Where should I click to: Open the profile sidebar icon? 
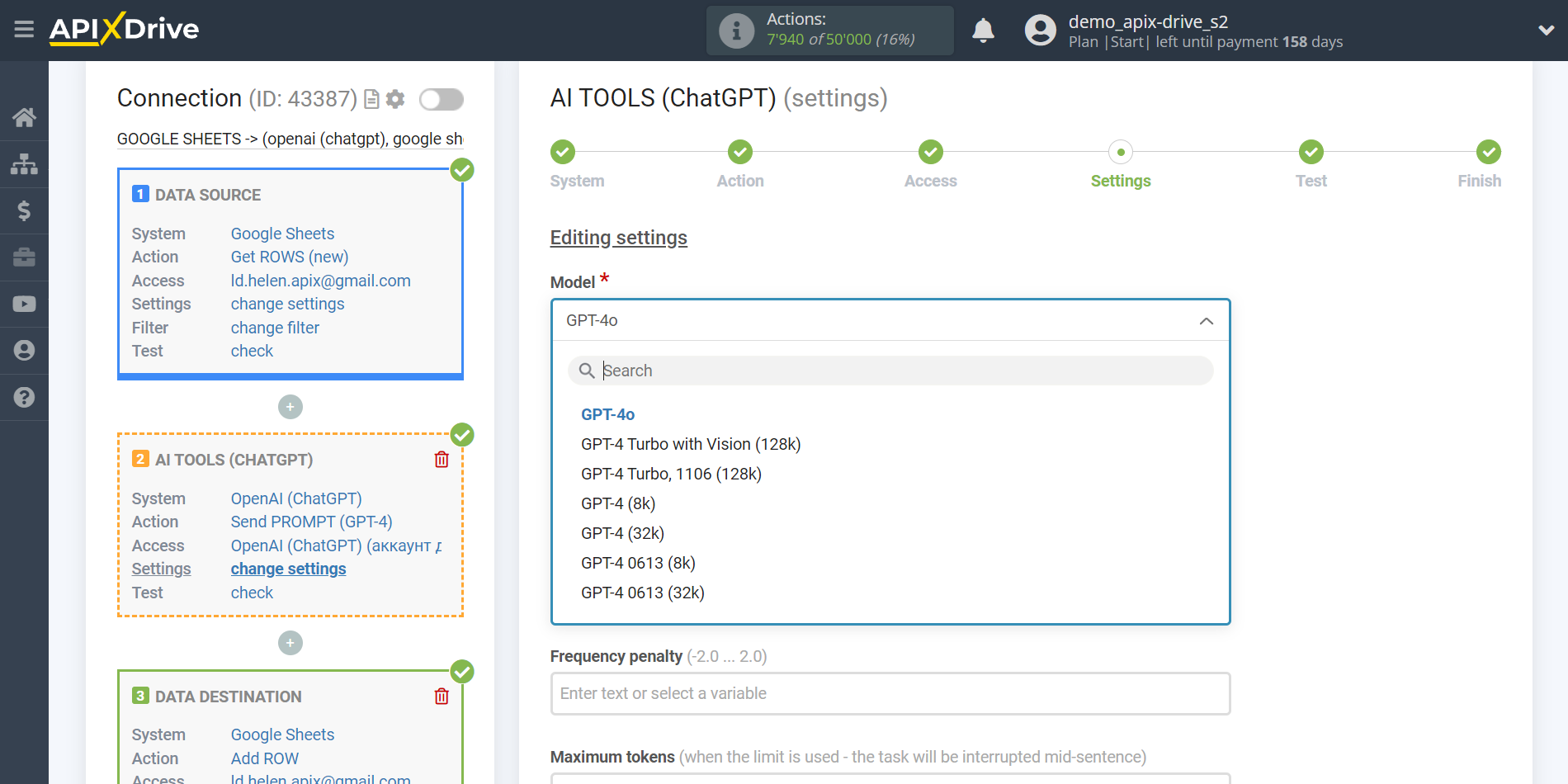click(x=24, y=351)
